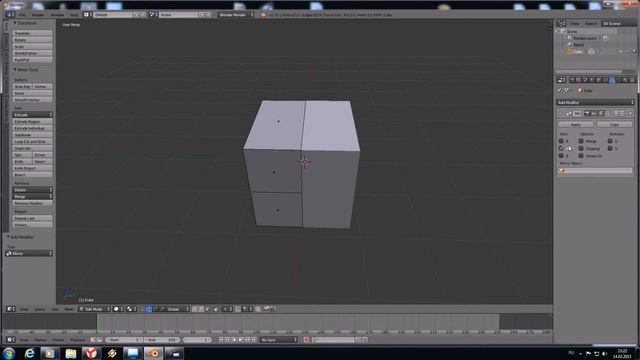The image size is (640, 360).
Task: Click properties editor type icon
Action: tap(561, 80)
